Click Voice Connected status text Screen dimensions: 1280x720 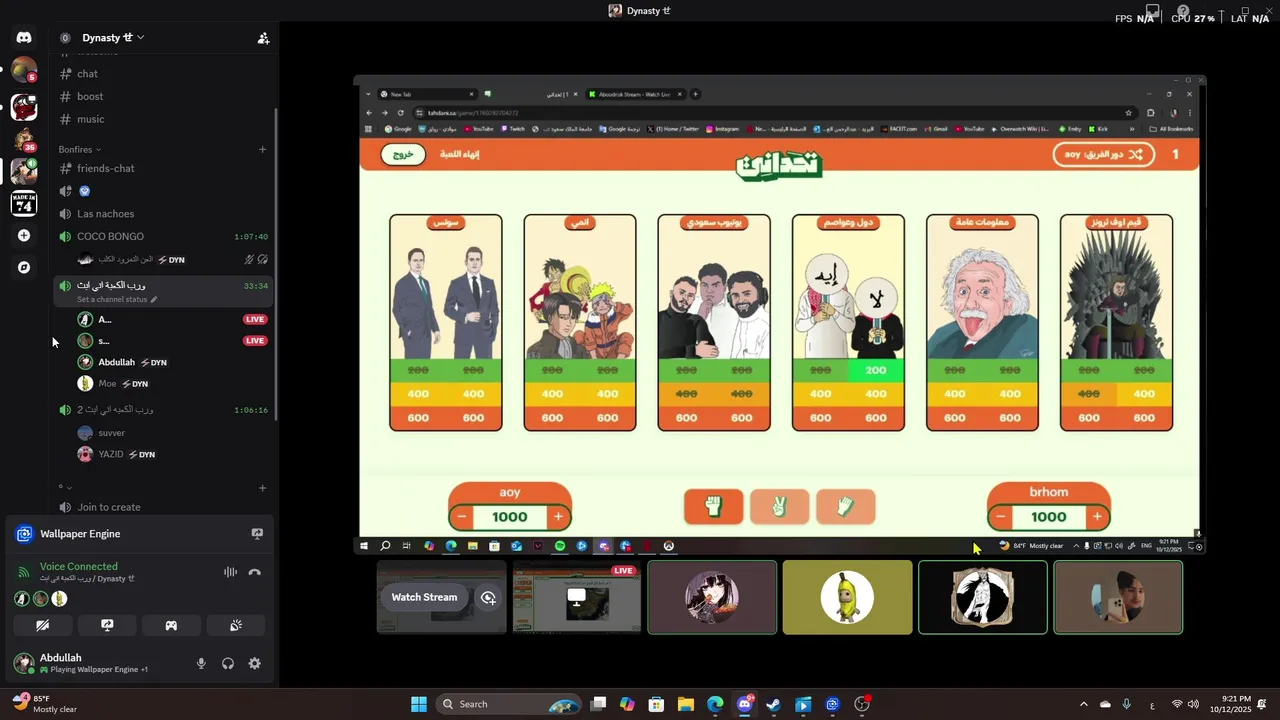78,566
